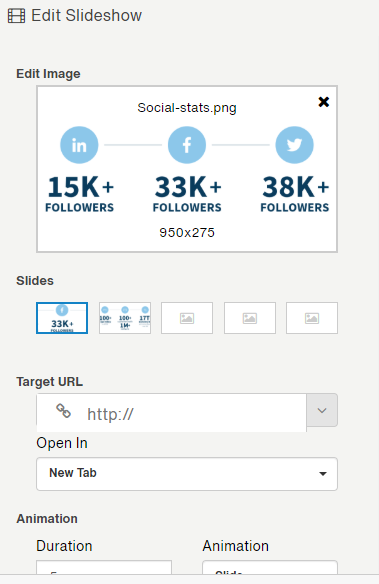The image size is (379, 584).
Task: Select the second slide thumbnail with stats
Action: (125, 318)
